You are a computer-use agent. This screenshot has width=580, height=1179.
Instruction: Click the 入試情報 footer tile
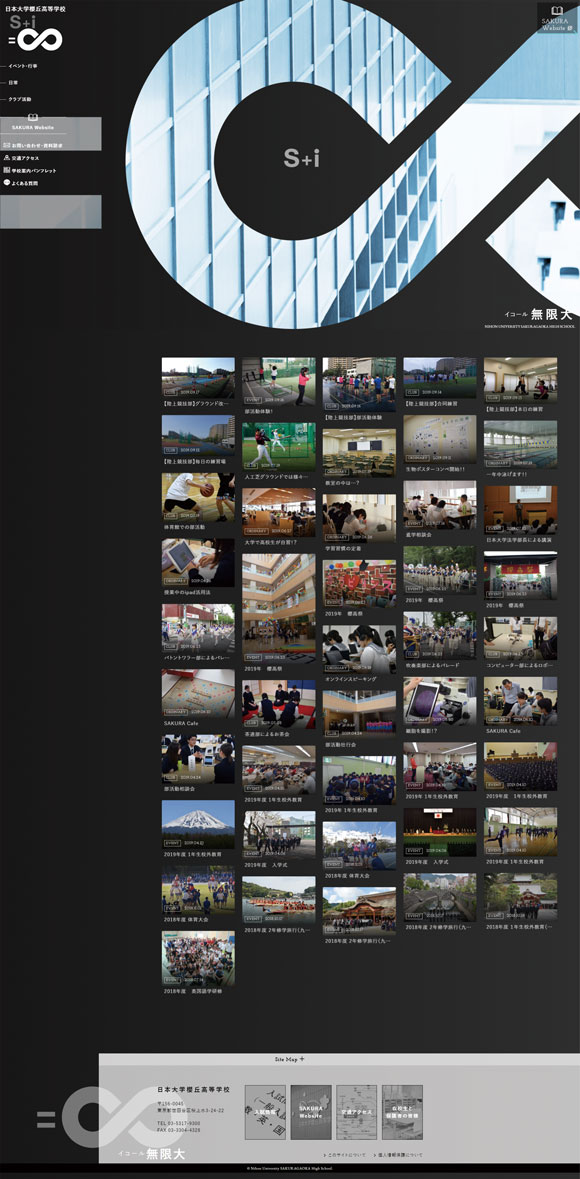tap(265, 1111)
